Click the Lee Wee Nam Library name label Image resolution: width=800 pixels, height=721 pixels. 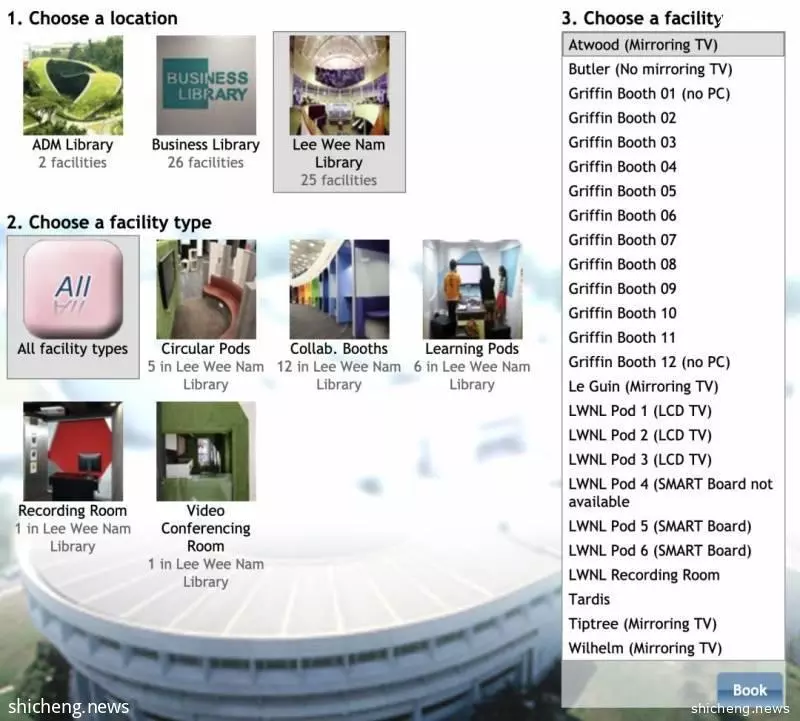click(x=339, y=154)
